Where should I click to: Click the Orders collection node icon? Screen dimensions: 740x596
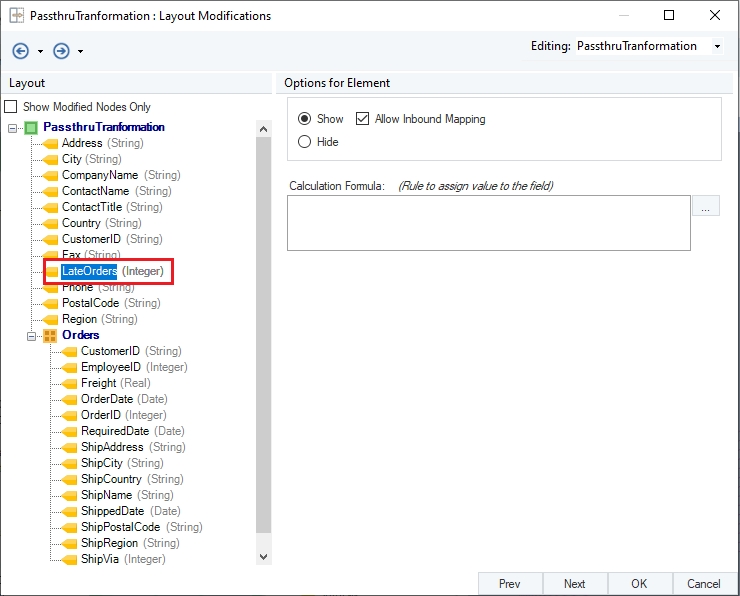pos(50,335)
